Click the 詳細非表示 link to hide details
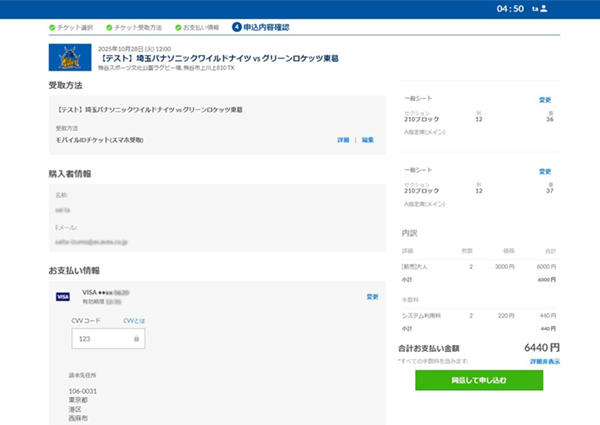600x425 pixels. click(545, 361)
